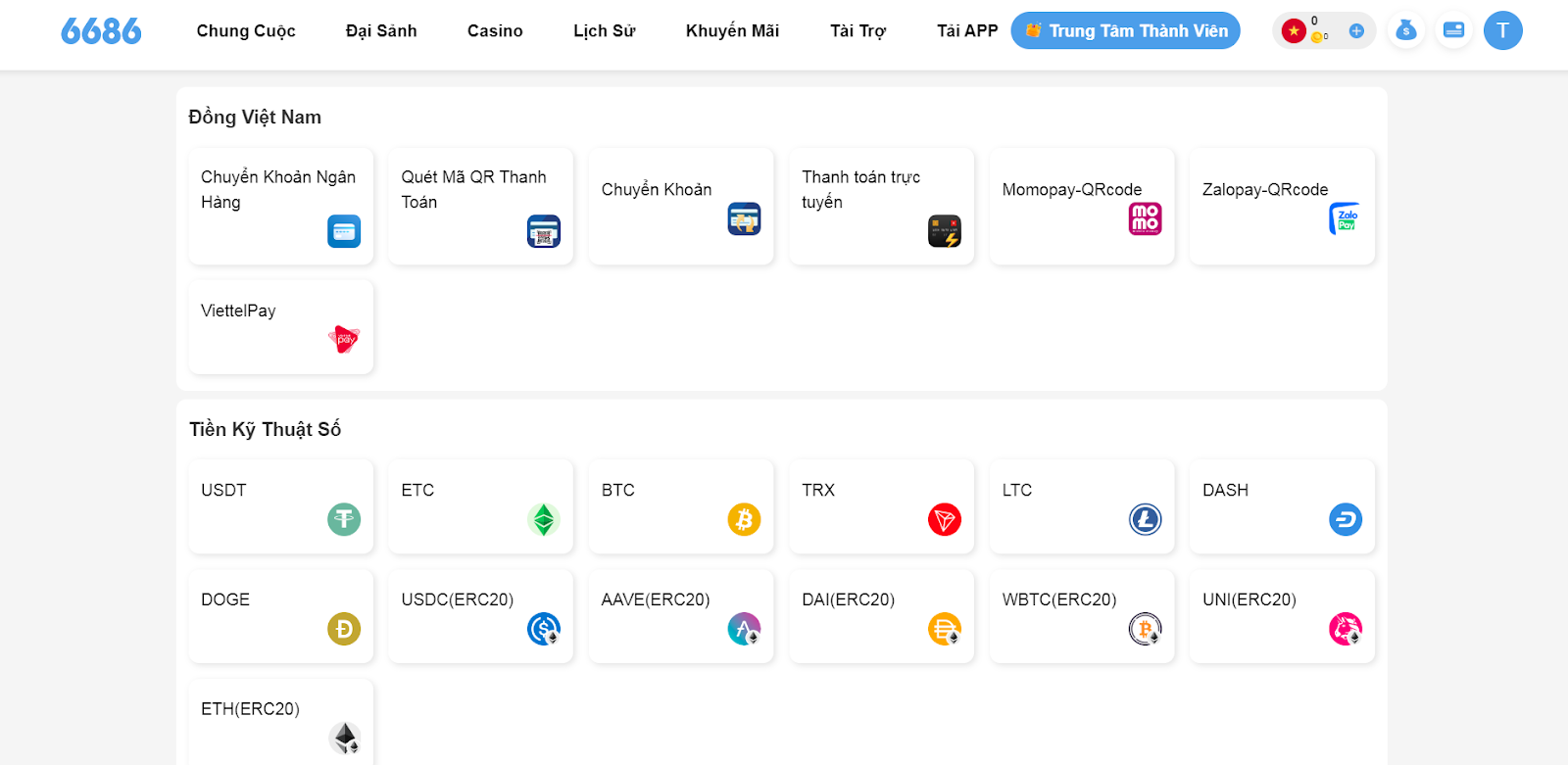This screenshot has height=765, width=1568.
Task: Click the MoMo logo icon
Action: click(1146, 218)
